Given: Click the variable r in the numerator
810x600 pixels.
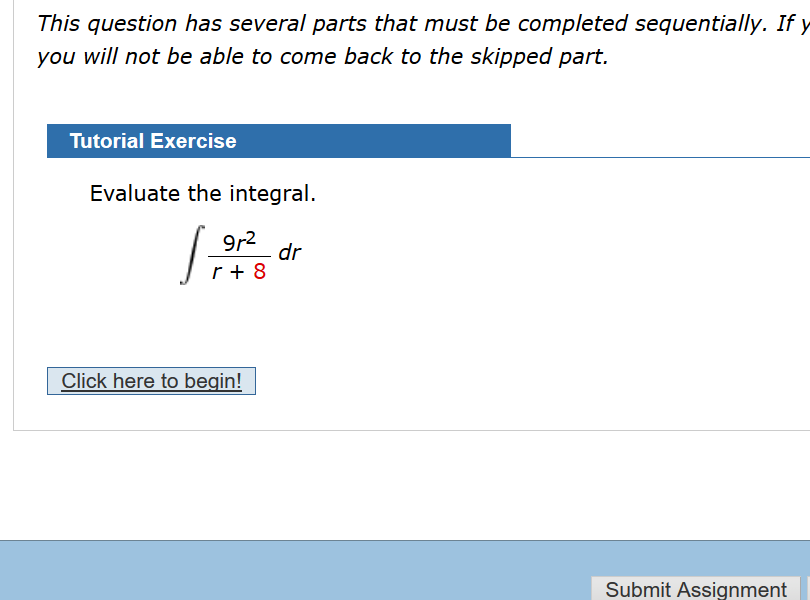Looking at the screenshot, I should pyautogui.click(x=240, y=241).
